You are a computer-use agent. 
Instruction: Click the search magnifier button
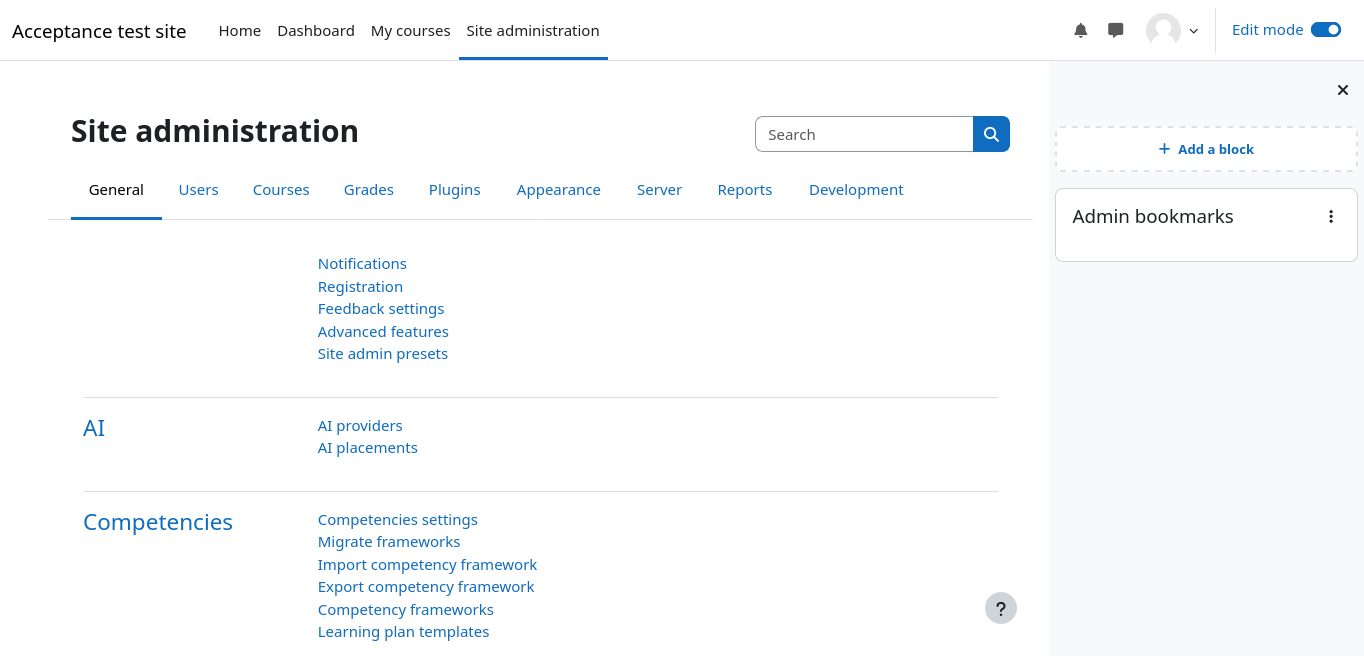[991, 134]
